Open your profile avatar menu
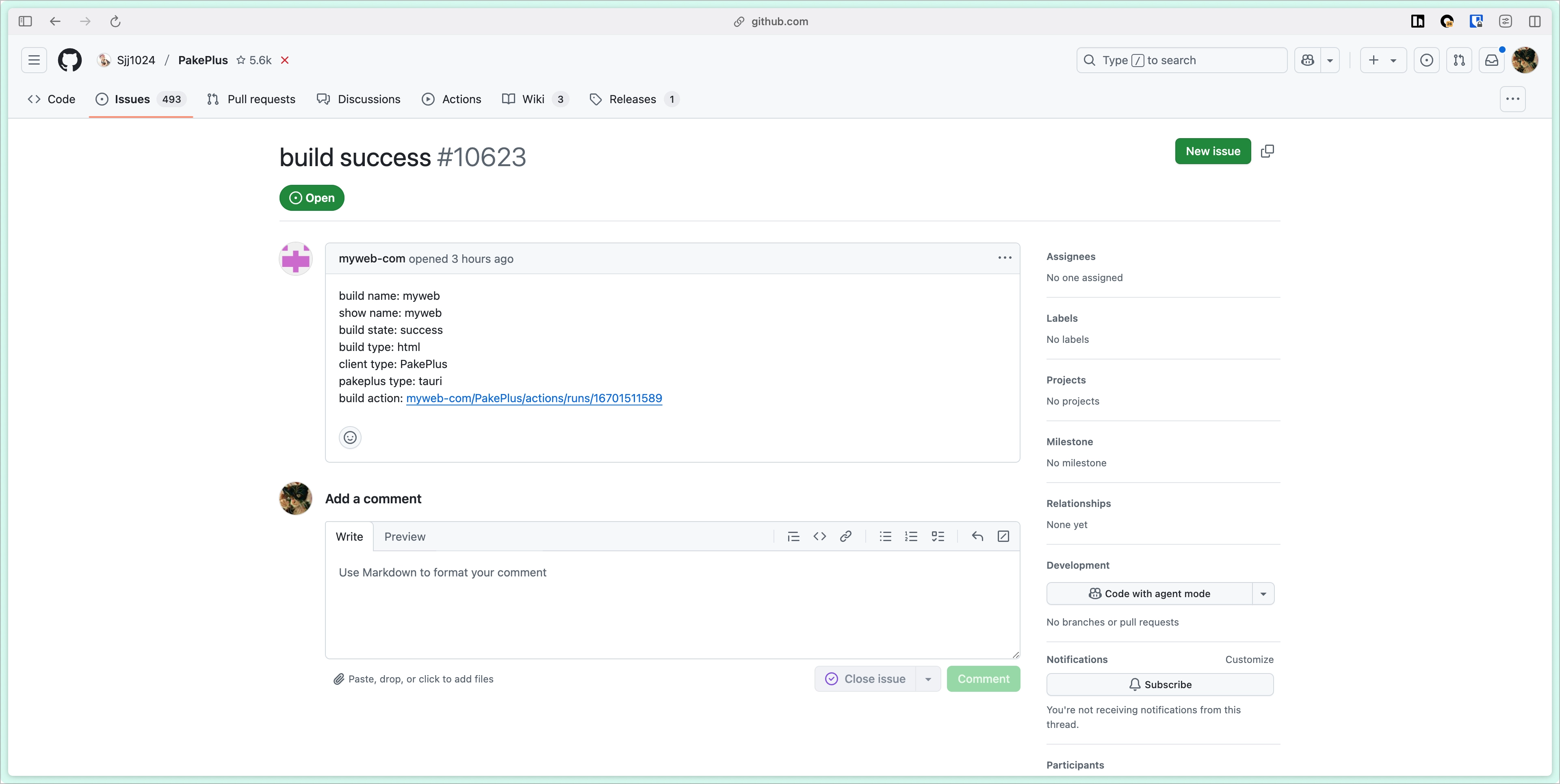The image size is (1560, 784). (x=1525, y=60)
